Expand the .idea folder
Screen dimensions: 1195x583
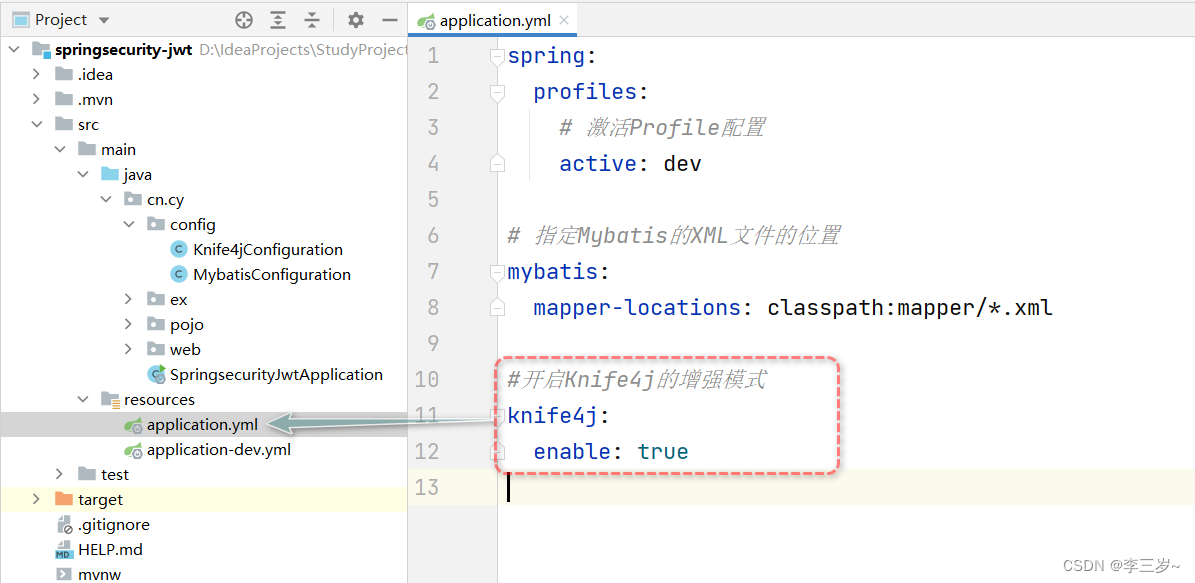36,75
